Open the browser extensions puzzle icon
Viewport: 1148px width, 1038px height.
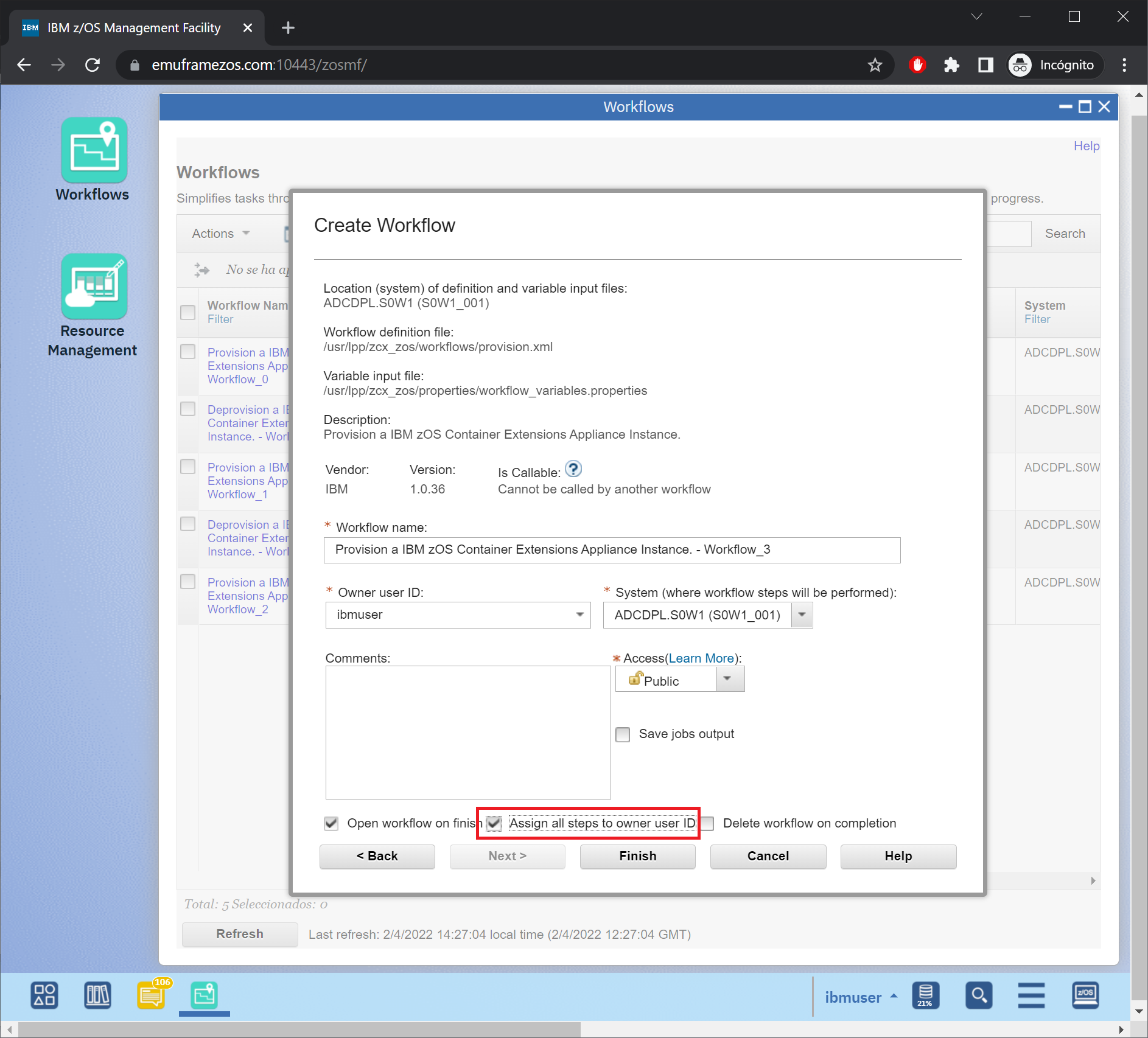(x=951, y=65)
